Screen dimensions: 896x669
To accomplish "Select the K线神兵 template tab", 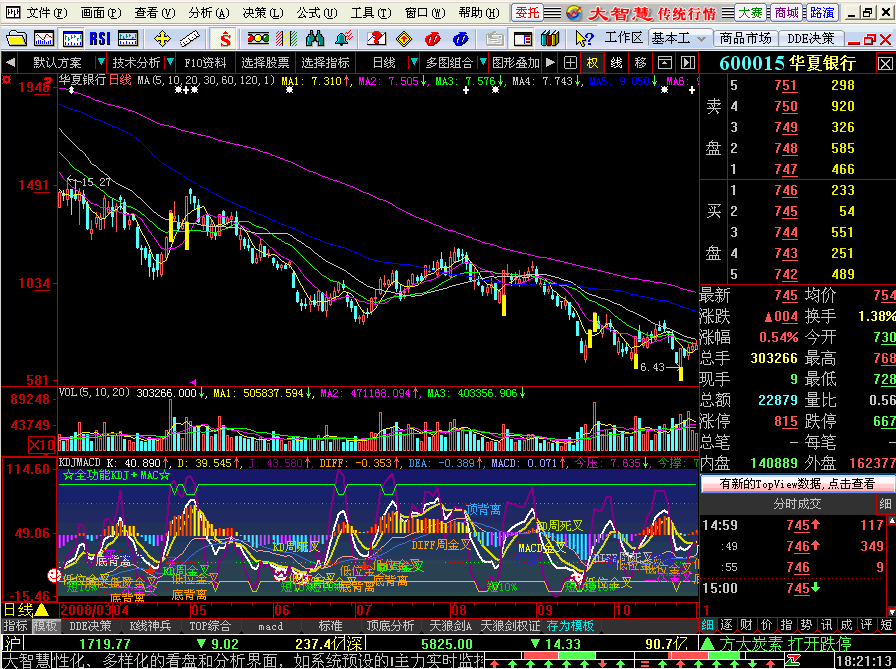I will [150, 626].
